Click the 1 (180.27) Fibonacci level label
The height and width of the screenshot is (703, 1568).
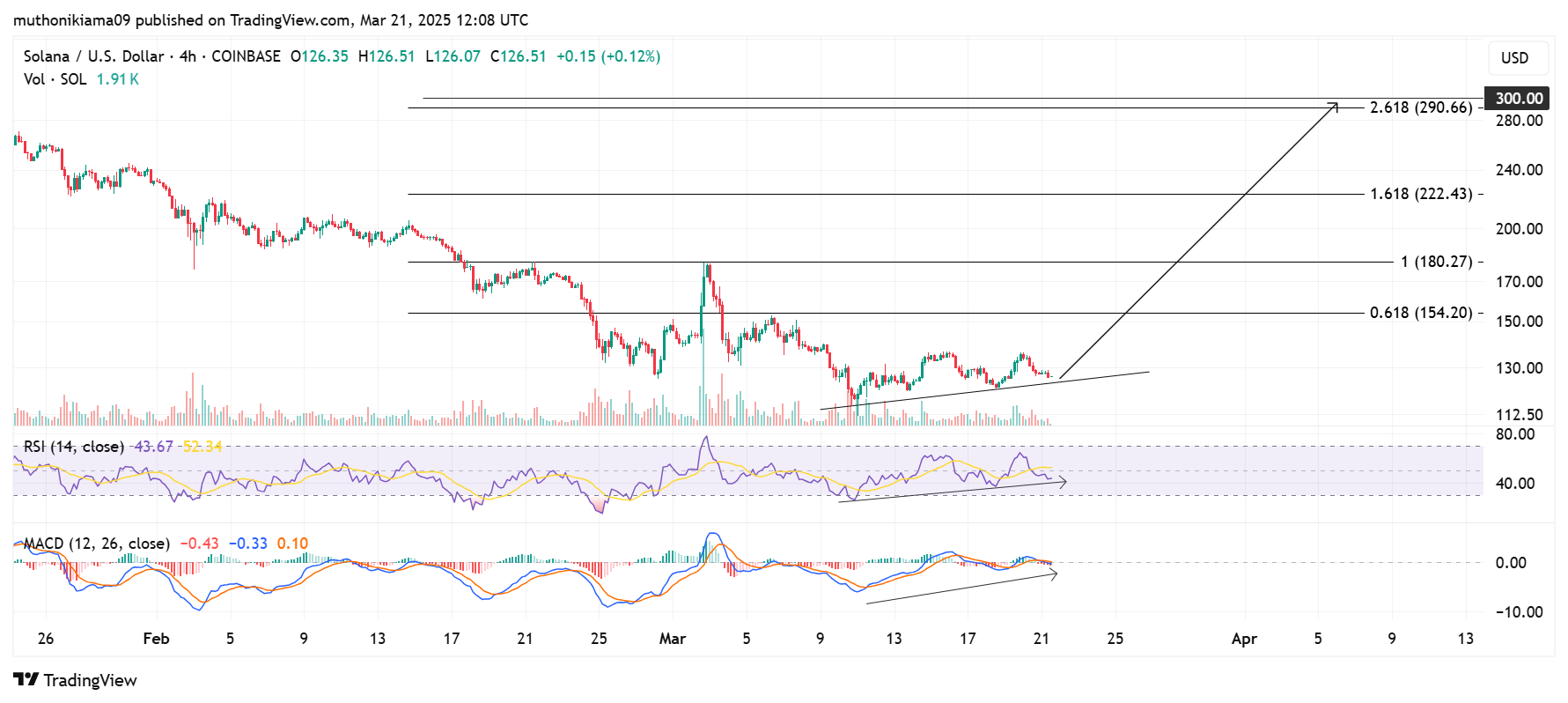1436,262
